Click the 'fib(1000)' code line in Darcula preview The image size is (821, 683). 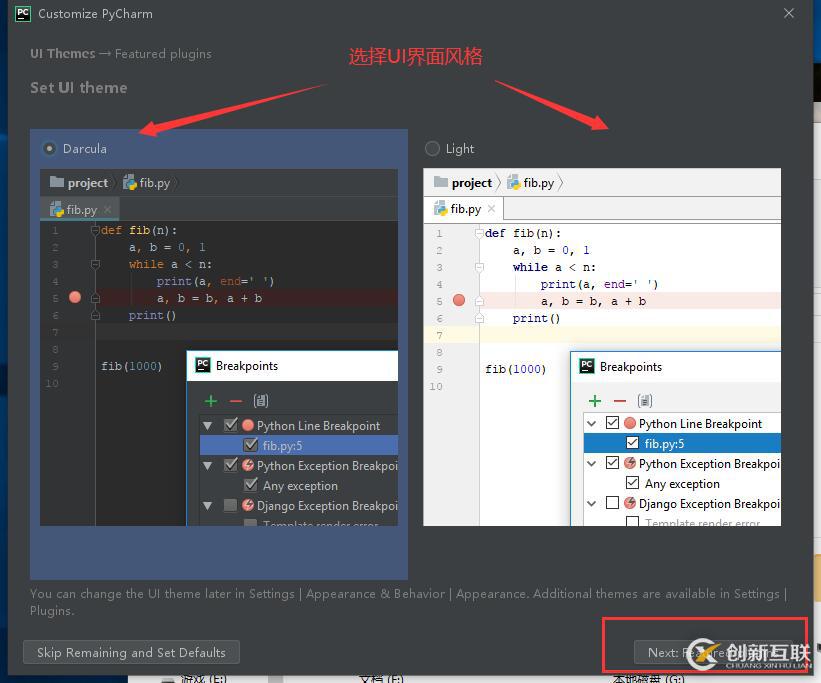[x=131, y=366]
